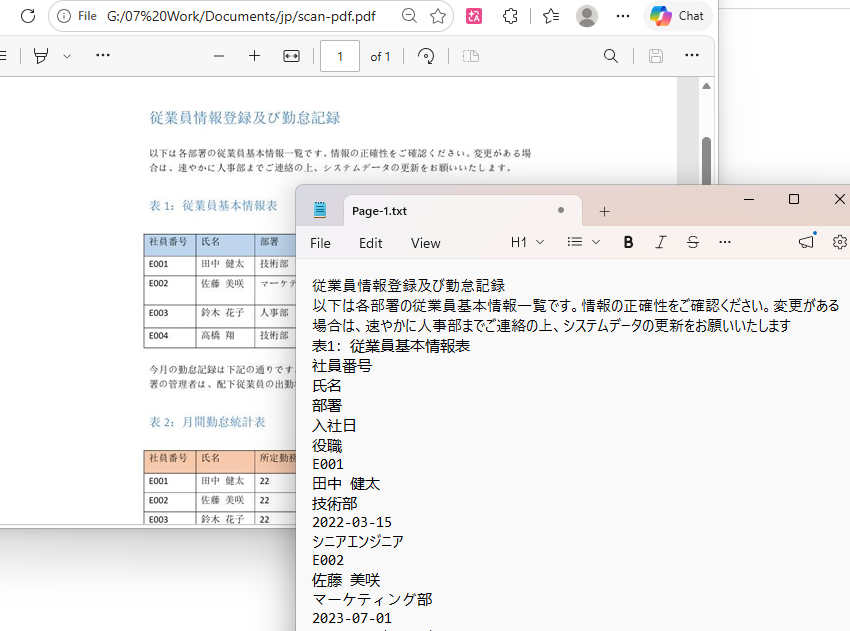850x631 pixels.
Task: Zoom in the PDF with plus
Action: coord(254,56)
